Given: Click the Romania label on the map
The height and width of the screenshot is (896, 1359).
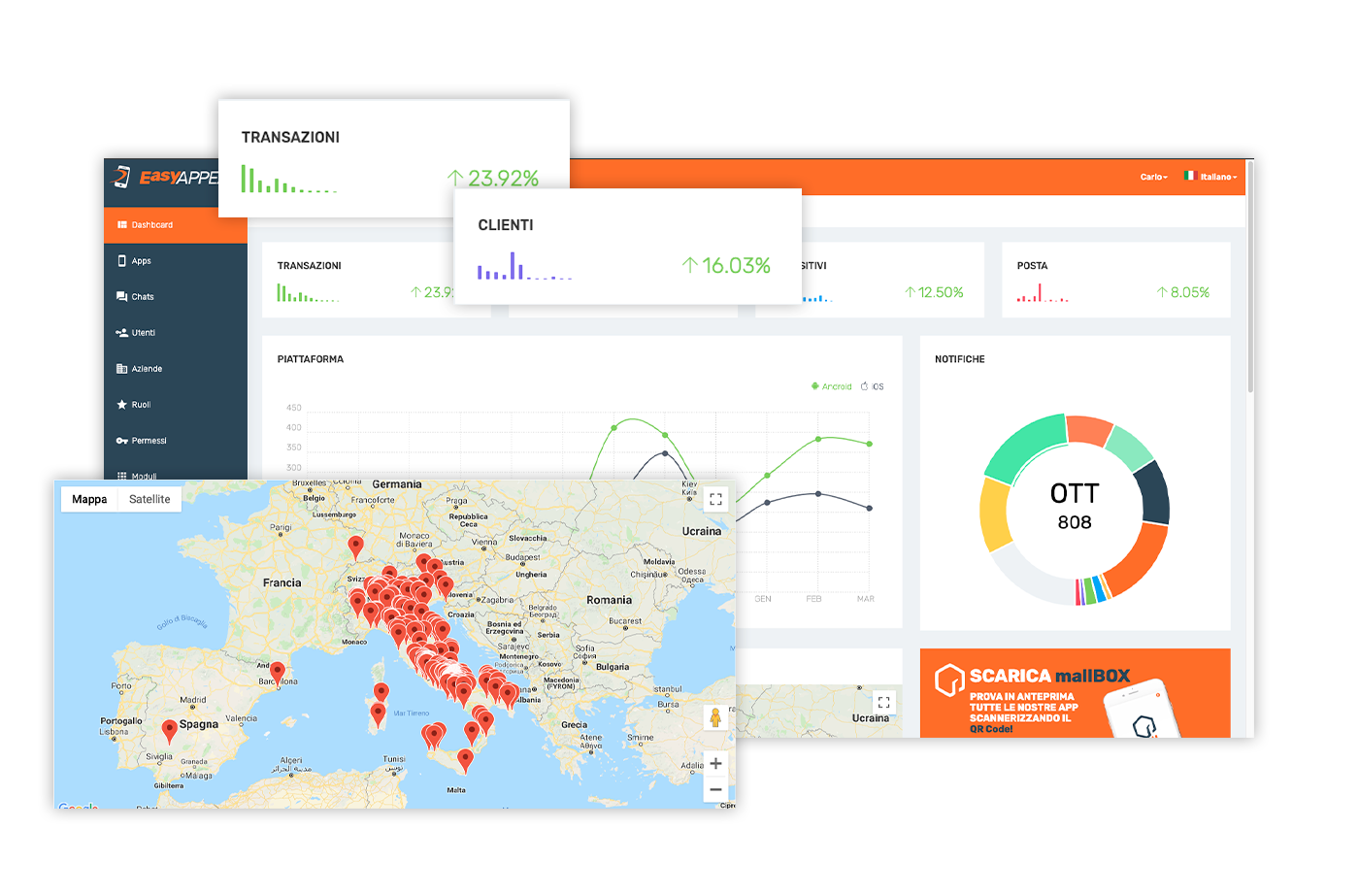Looking at the screenshot, I should (x=609, y=600).
